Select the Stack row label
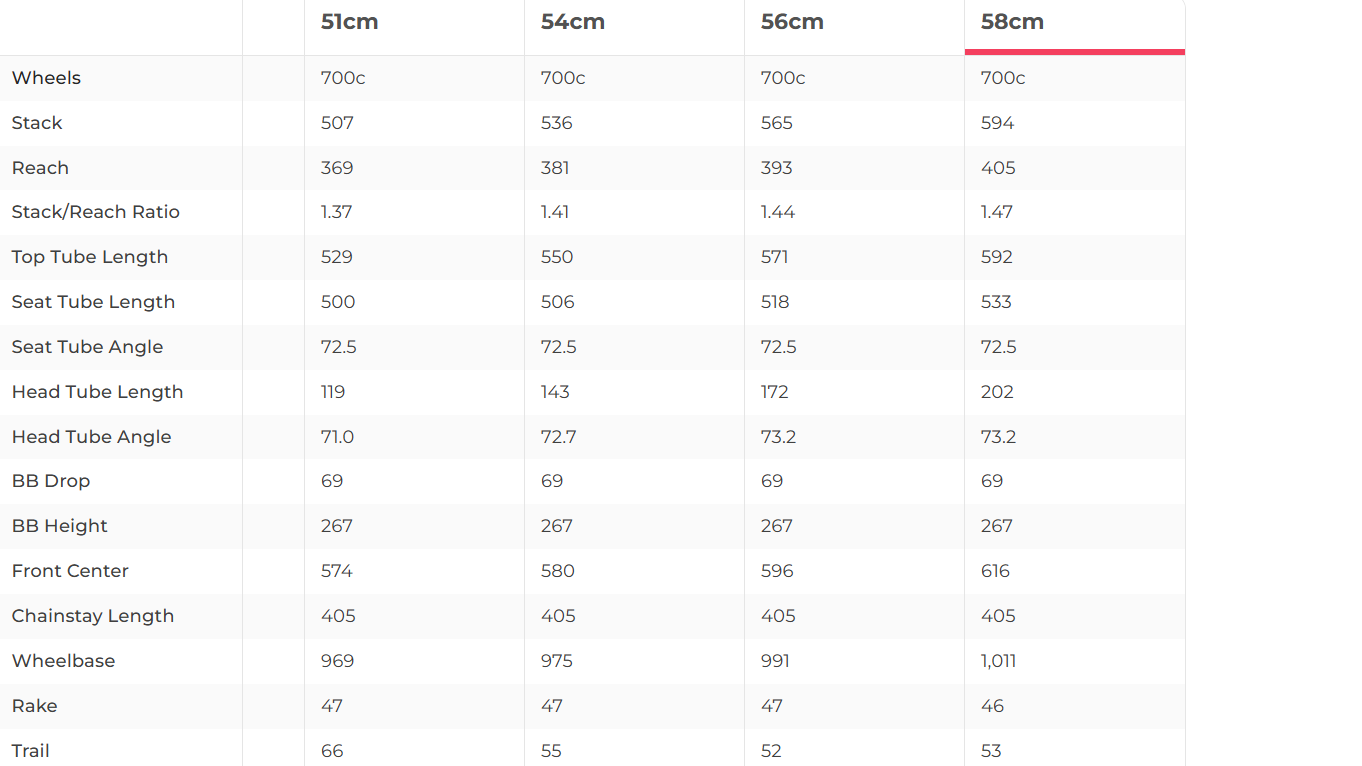The height and width of the screenshot is (766, 1362). pyautogui.click(x=37, y=123)
